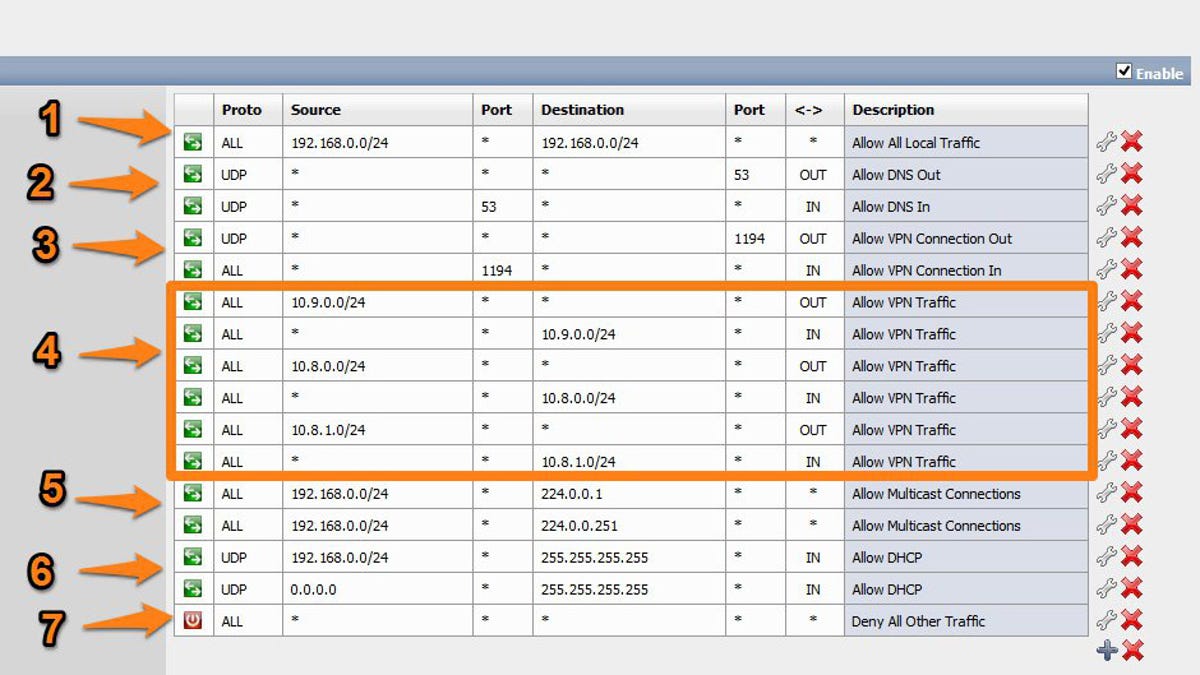Toggle status icon of 10.9.0.0/24 OUT rule
Viewport: 1200px width, 675px height.
(x=193, y=301)
